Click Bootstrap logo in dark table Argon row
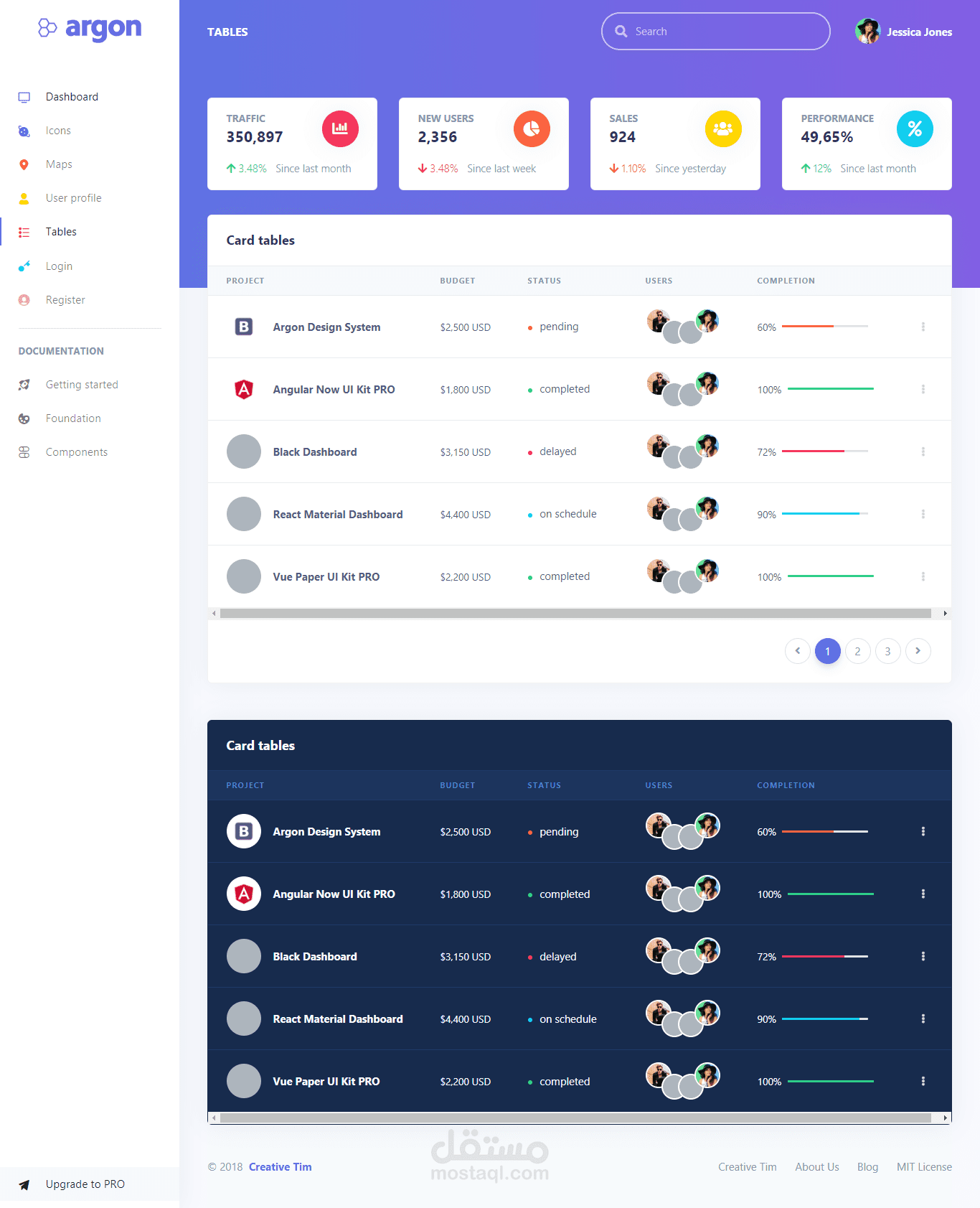 [244, 831]
